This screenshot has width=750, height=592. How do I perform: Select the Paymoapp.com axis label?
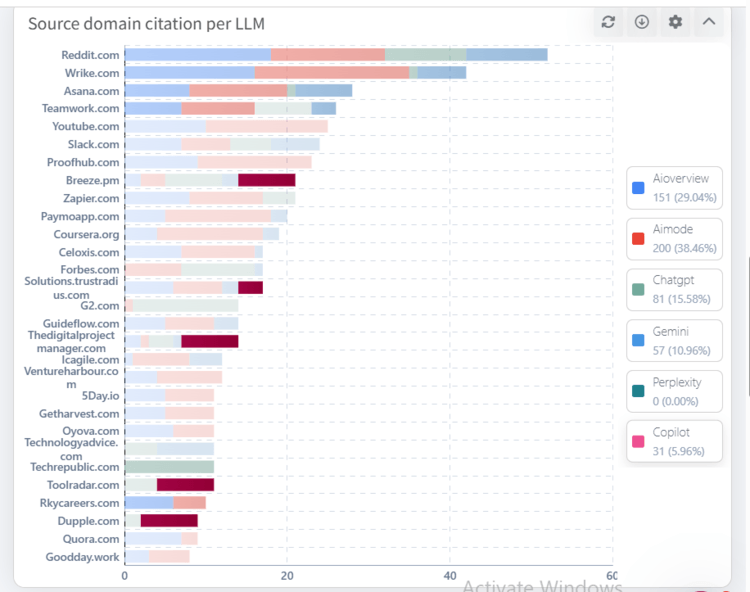(x=80, y=217)
